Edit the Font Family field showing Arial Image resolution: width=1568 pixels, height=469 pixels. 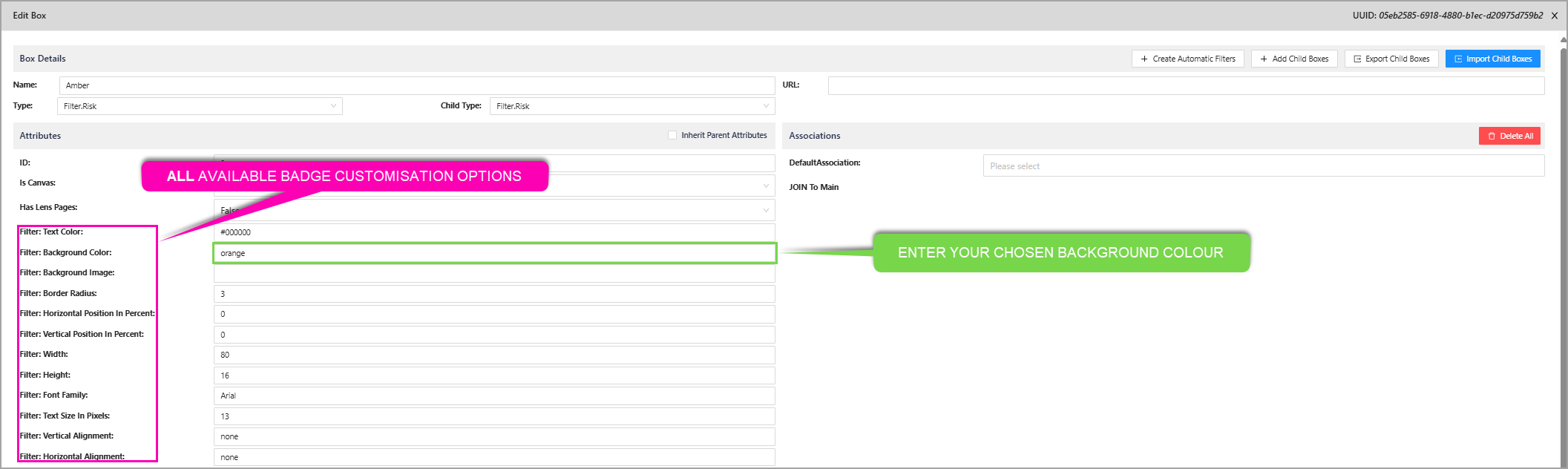pos(493,396)
